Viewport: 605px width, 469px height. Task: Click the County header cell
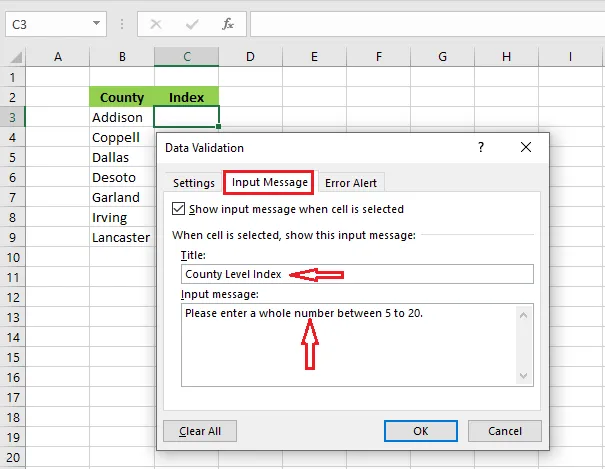[122, 97]
